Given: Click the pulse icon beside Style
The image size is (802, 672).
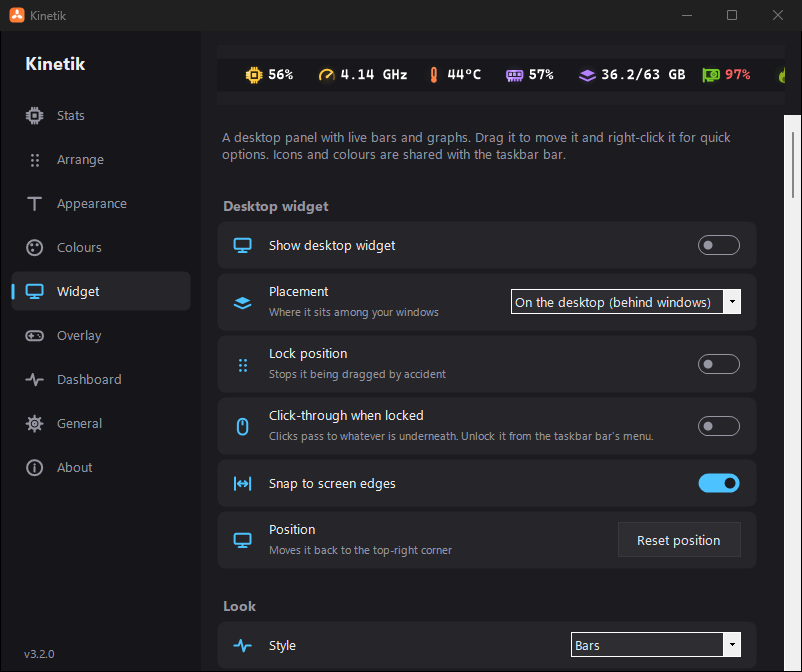Looking at the screenshot, I should pyautogui.click(x=242, y=645).
